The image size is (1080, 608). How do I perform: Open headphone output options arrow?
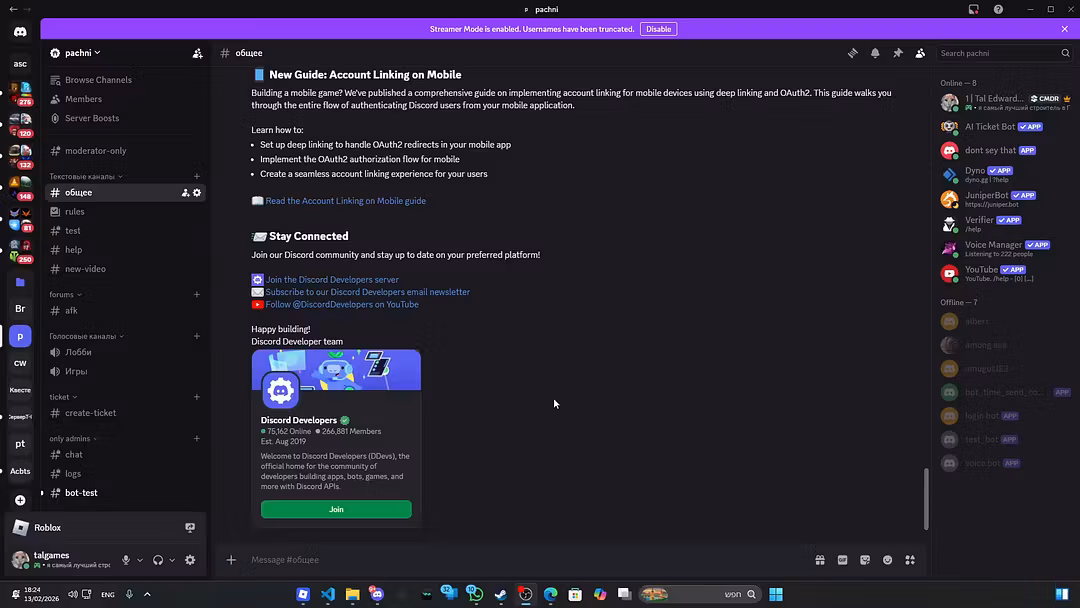click(172, 560)
